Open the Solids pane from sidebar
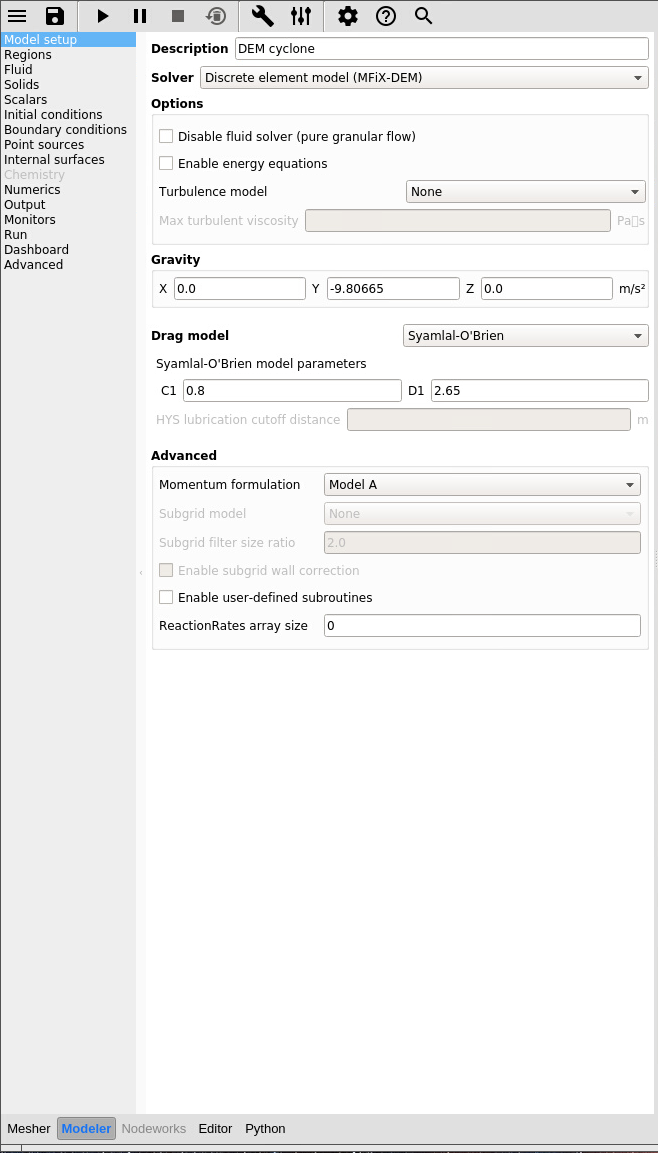 [x=22, y=84]
